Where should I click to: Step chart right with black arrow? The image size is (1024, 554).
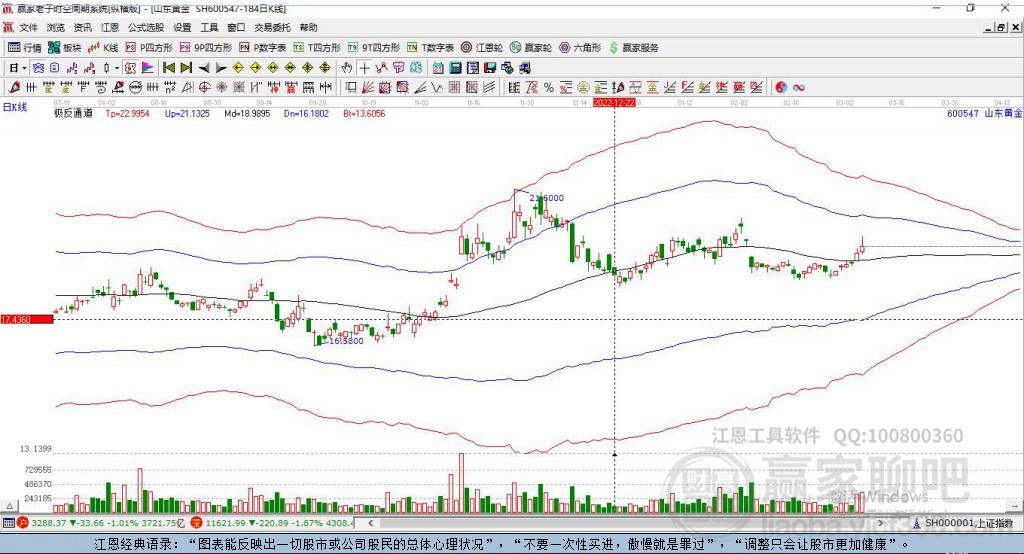point(221,68)
